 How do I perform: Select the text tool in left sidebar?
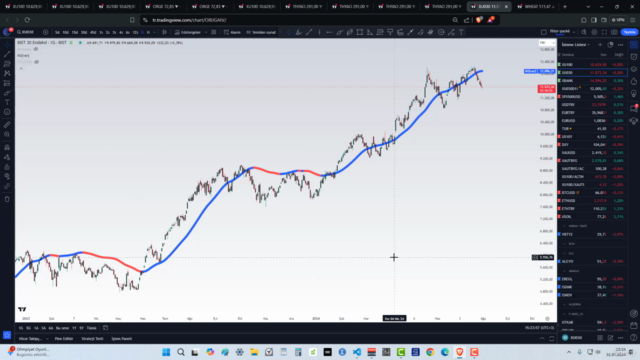(x=7, y=102)
